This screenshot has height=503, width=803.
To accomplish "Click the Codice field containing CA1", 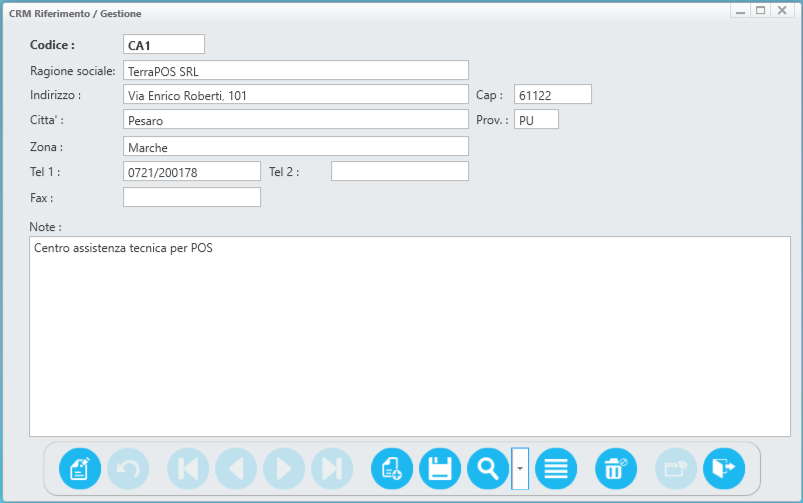I will tap(164, 45).
